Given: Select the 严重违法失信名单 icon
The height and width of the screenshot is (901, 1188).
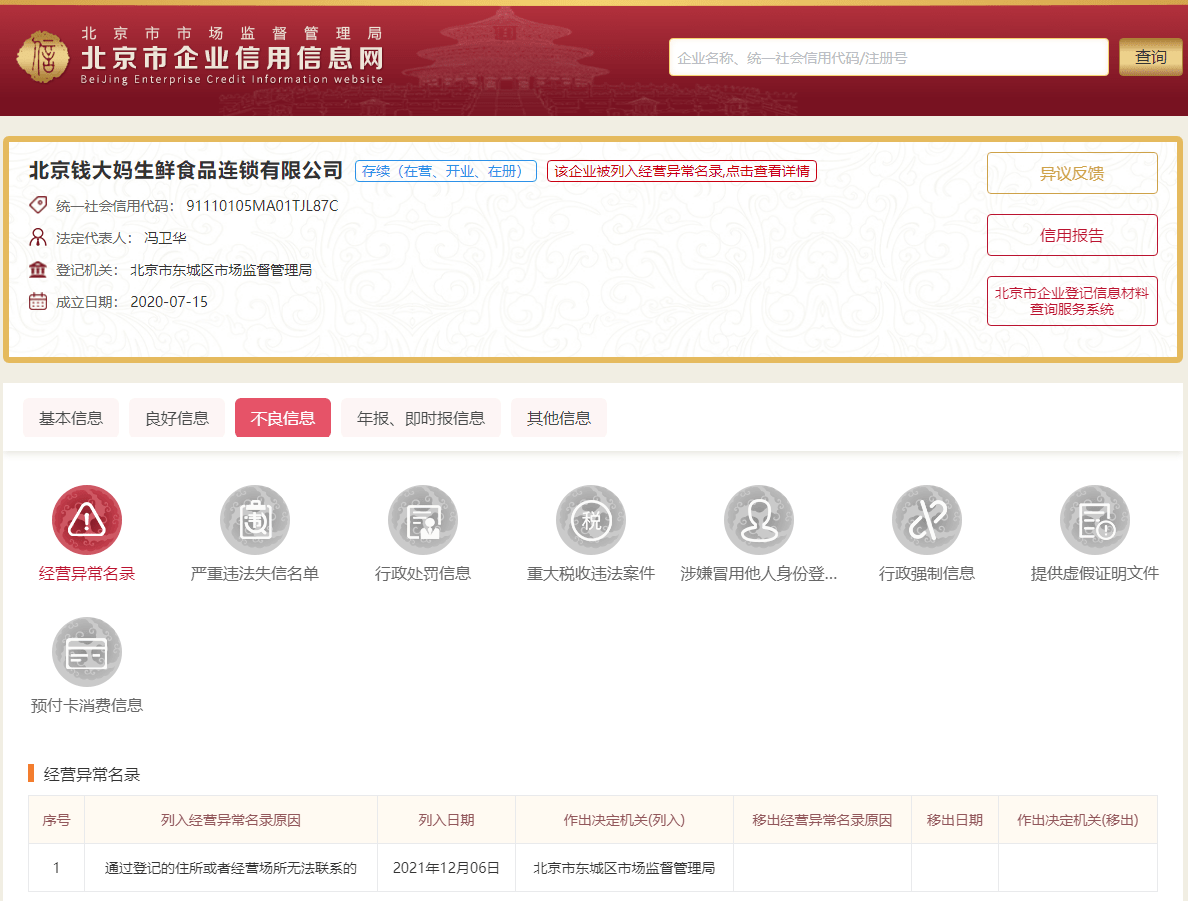Looking at the screenshot, I should coord(255,519).
